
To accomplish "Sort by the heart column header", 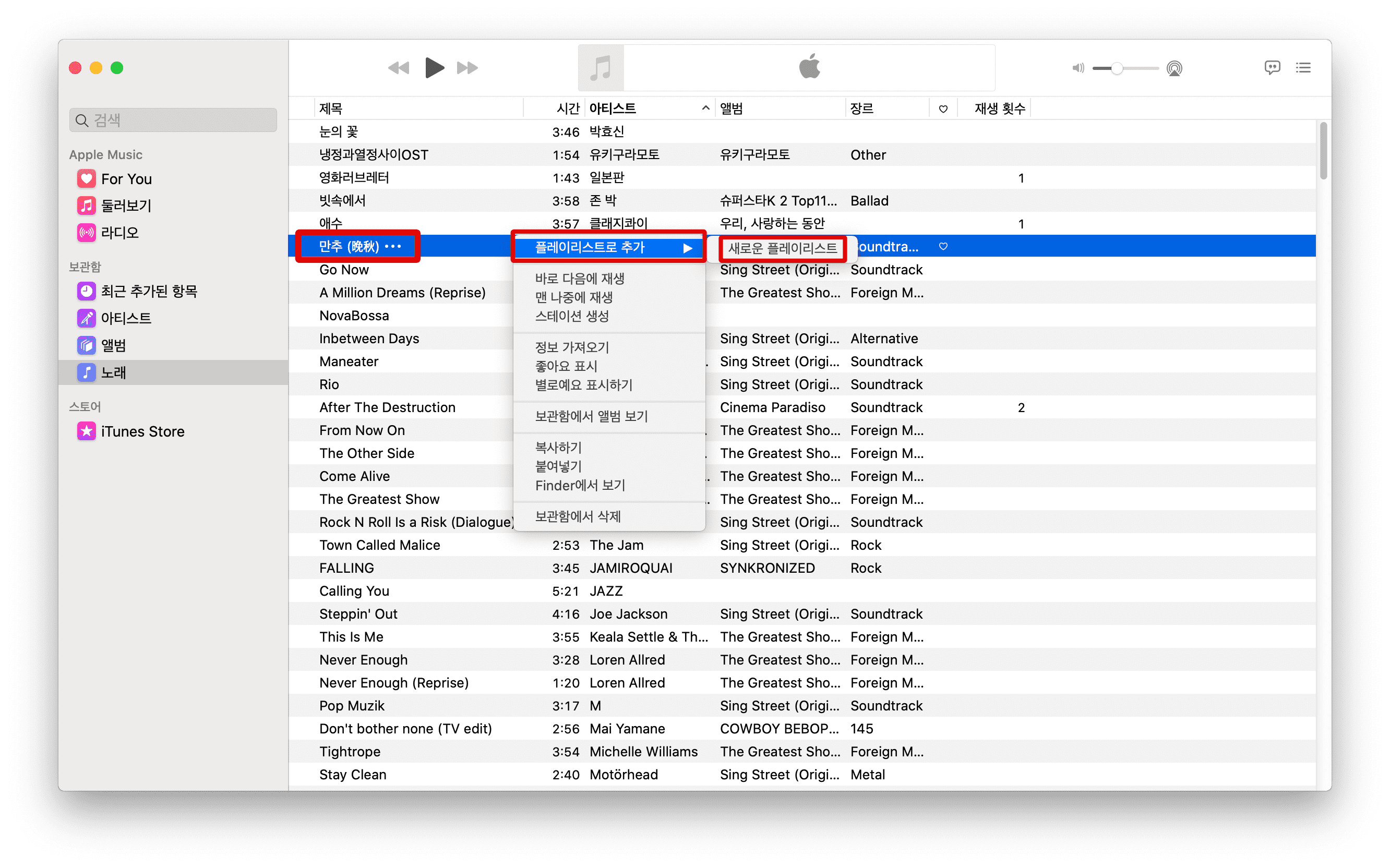I will [x=943, y=108].
